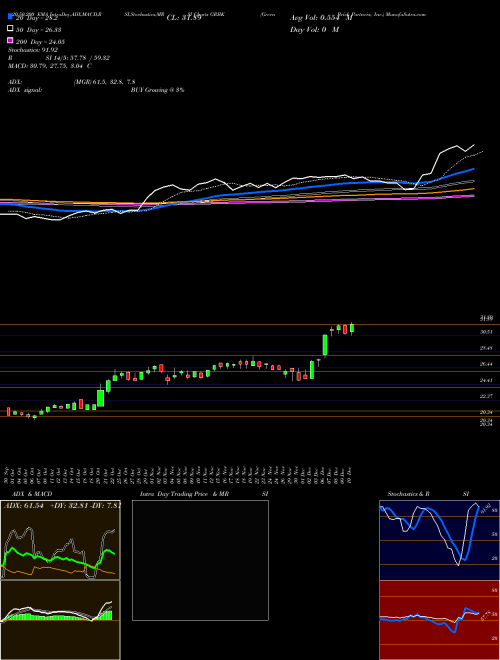Viewport: 500px width, 660px height.
Task: Click the 'BUY Growing @ 3%' signal text
Action: (x=157, y=90)
